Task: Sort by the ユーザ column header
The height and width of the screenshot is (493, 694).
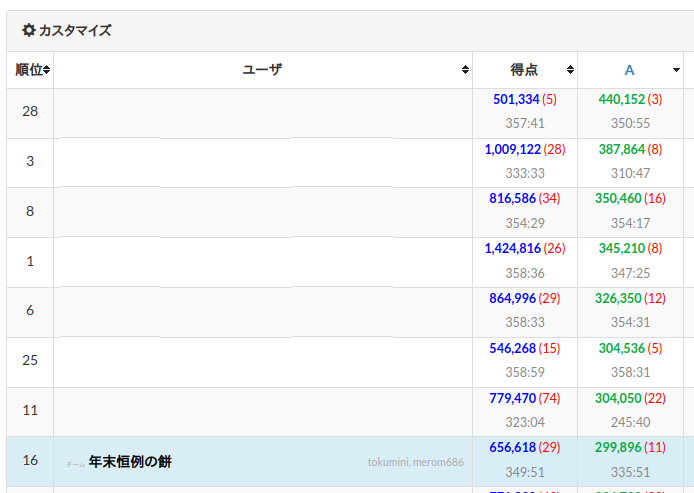Action: pyautogui.click(x=263, y=70)
